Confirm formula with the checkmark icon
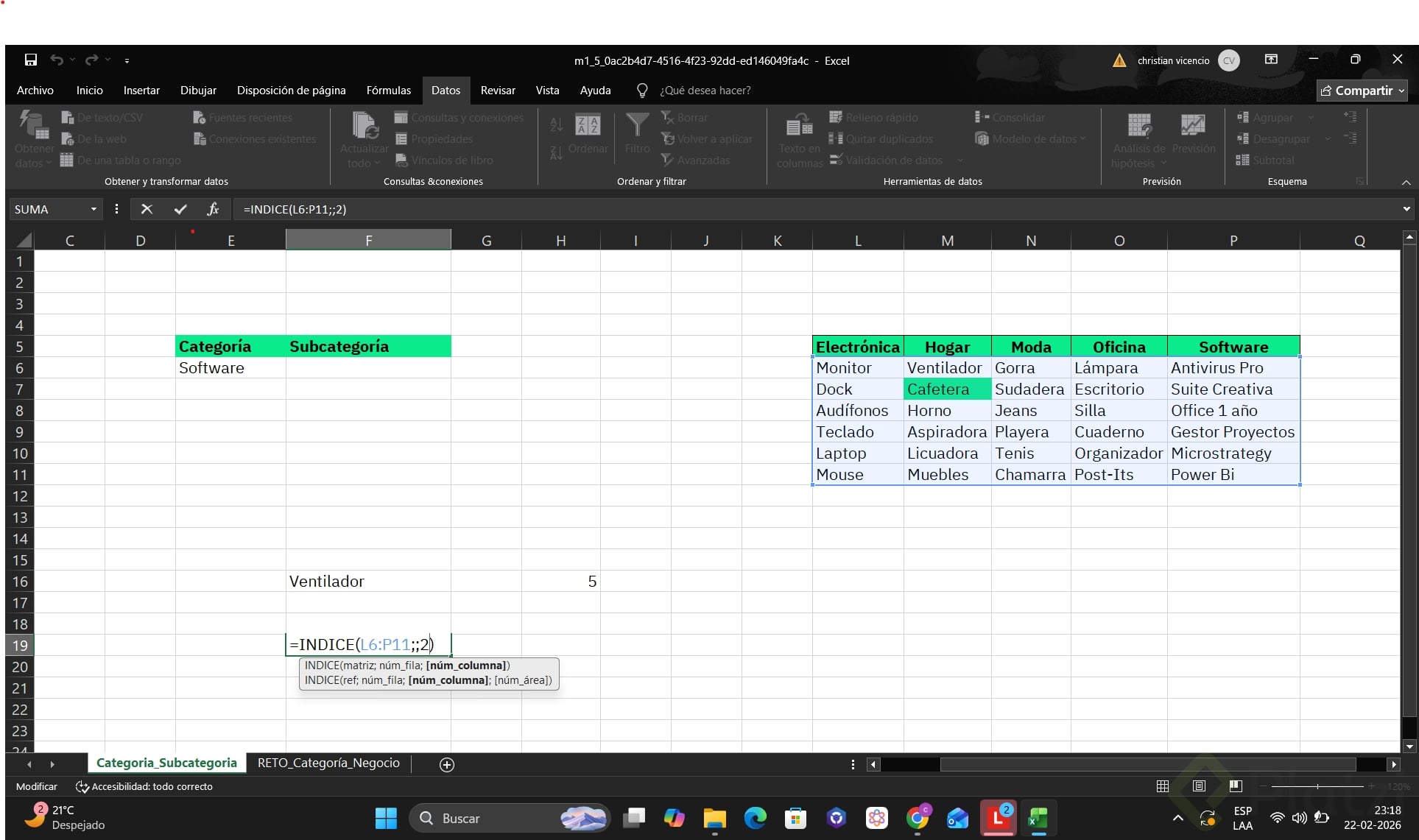This screenshot has width=1419, height=840. click(180, 209)
